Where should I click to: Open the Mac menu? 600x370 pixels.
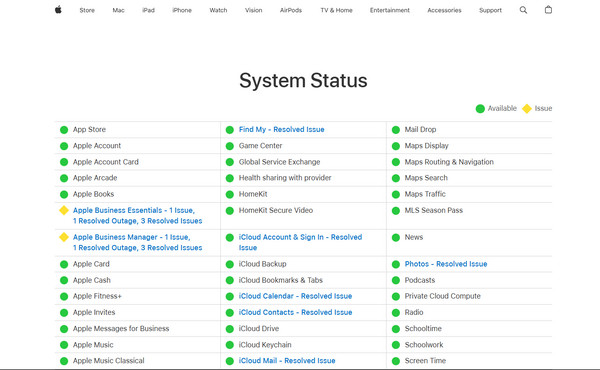pyautogui.click(x=118, y=10)
